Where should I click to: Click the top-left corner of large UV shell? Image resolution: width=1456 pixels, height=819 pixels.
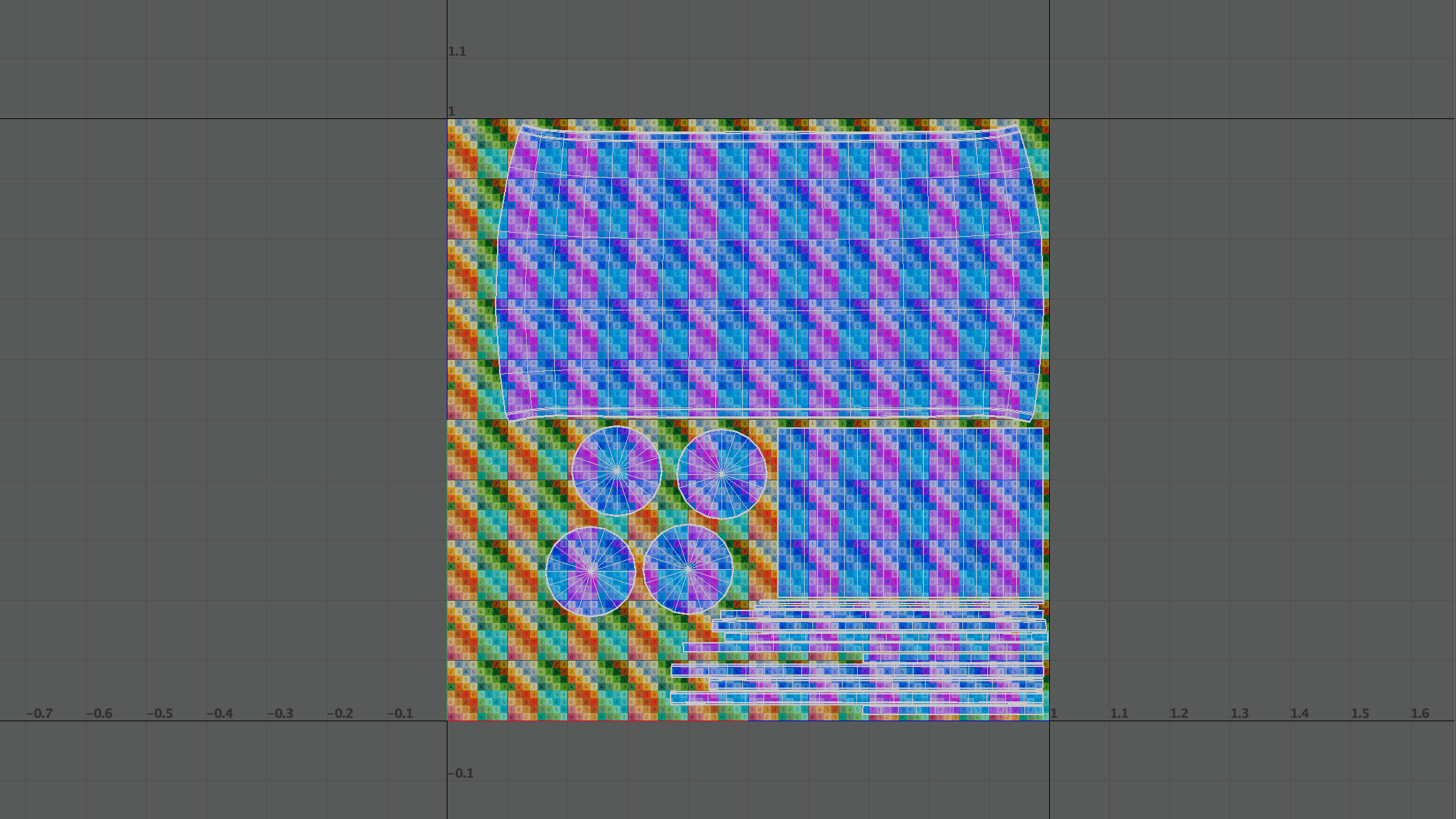click(x=523, y=127)
